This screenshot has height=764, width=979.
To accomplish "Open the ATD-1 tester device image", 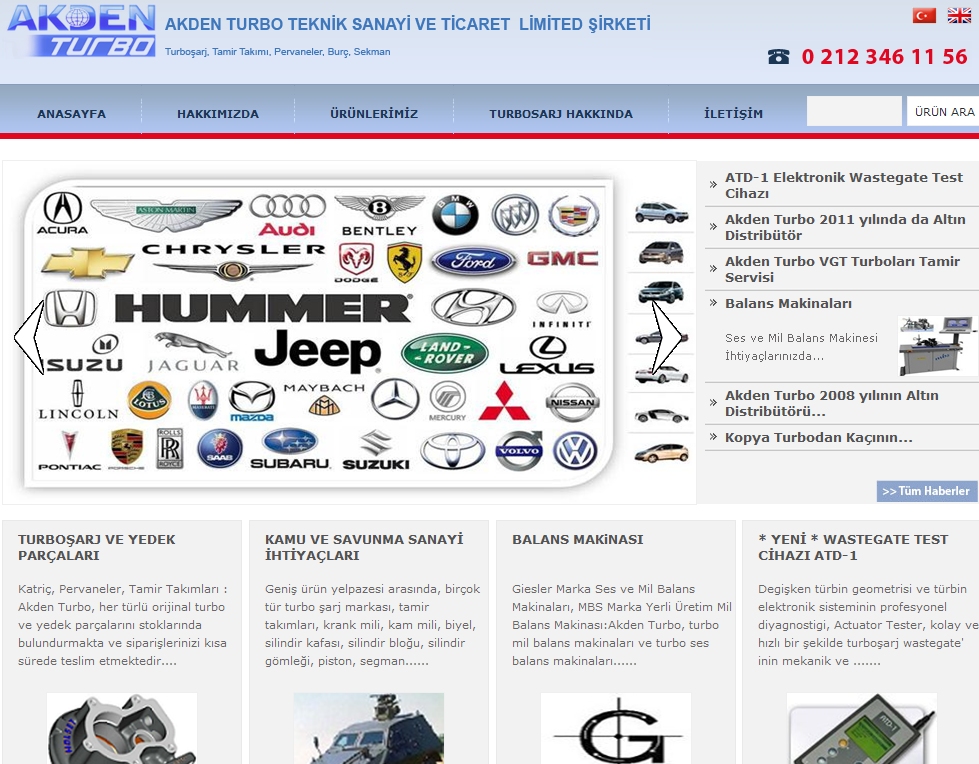I will click(x=862, y=728).
